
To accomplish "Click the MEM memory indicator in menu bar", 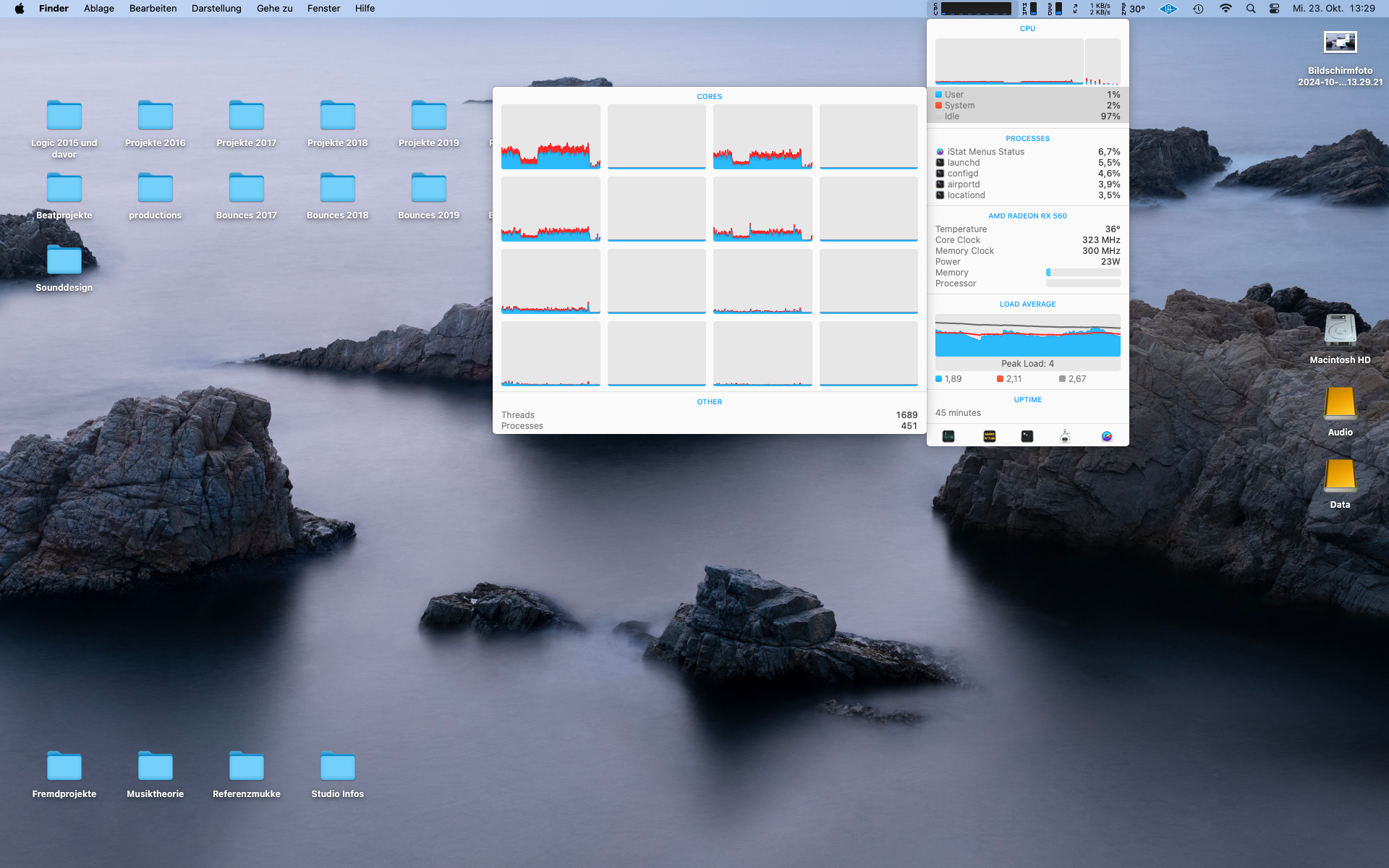I will (x=1029, y=9).
